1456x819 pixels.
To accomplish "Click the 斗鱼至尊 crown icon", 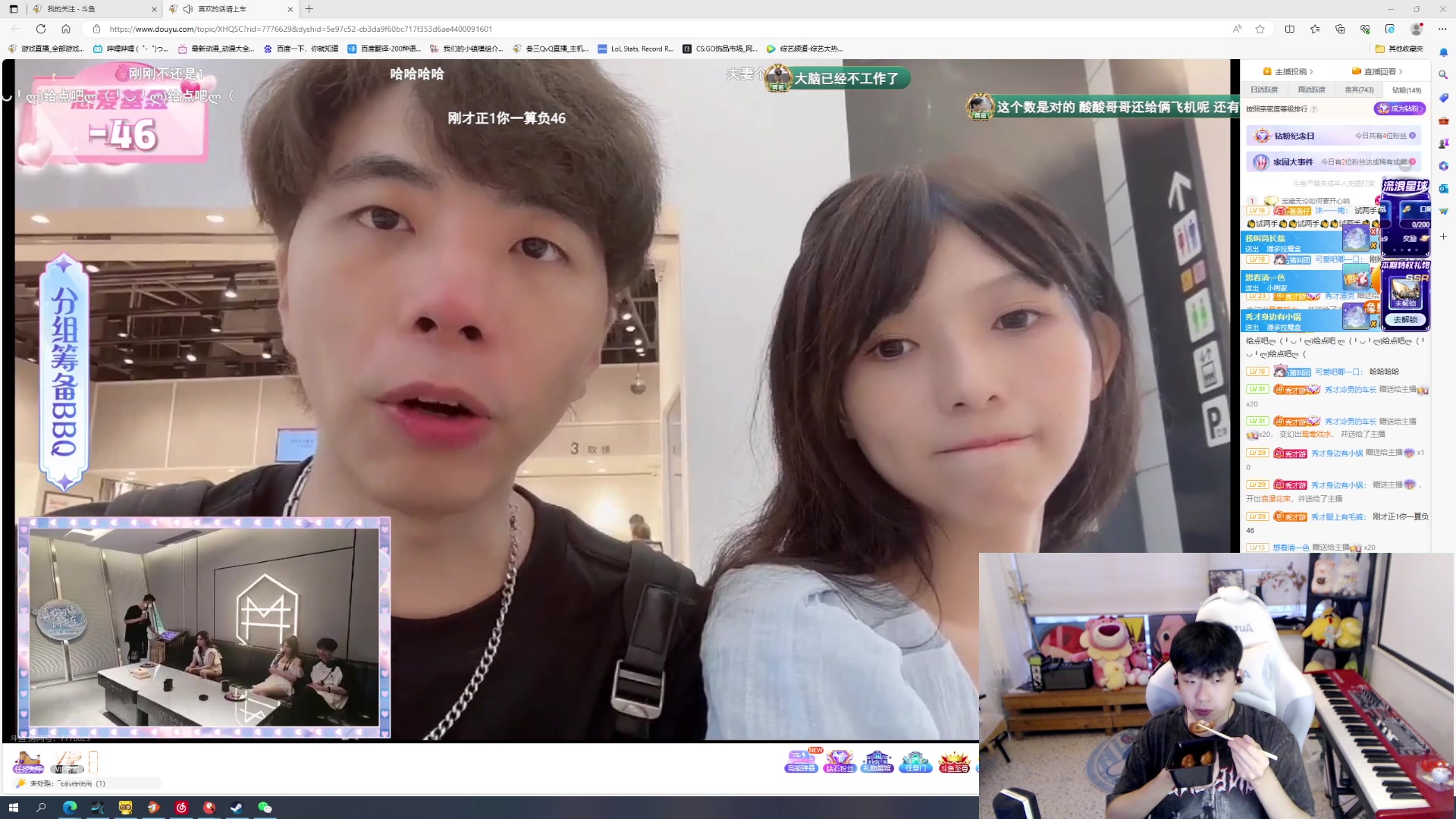I will point(954,761).
